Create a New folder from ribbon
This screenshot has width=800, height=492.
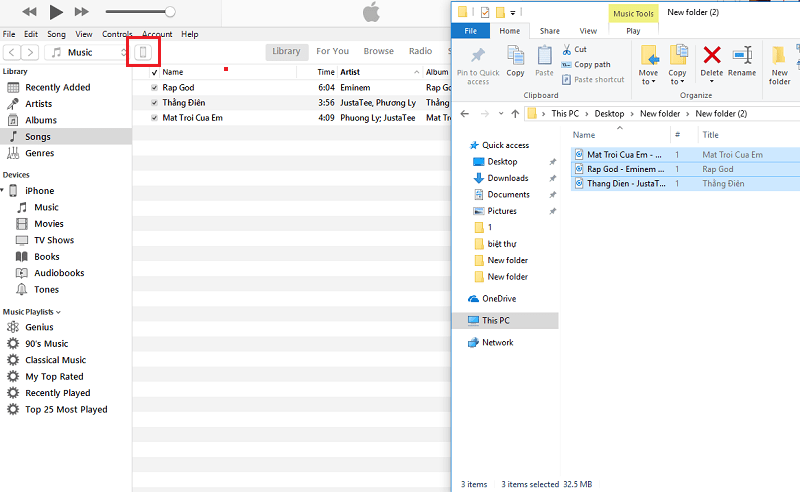pyautogui.click(x=780, y=65)
